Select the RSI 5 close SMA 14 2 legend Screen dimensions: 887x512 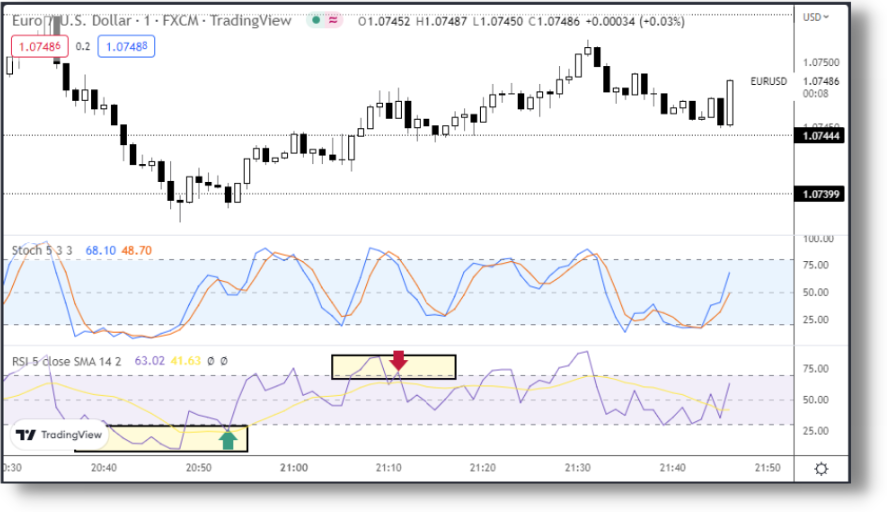[x=67, y=361]
